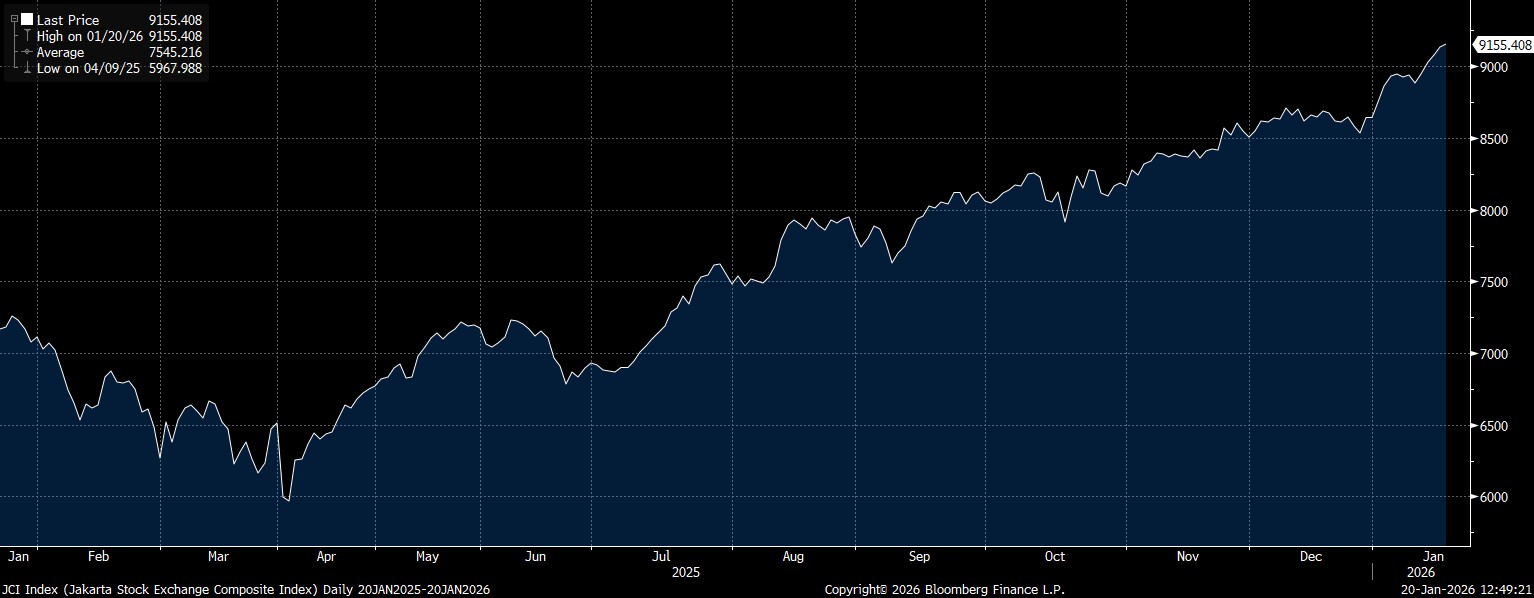The height and width of the screenshot is (598, 1534).
Task: Click the 9000 label on price axis
Action: (1493, 67)
